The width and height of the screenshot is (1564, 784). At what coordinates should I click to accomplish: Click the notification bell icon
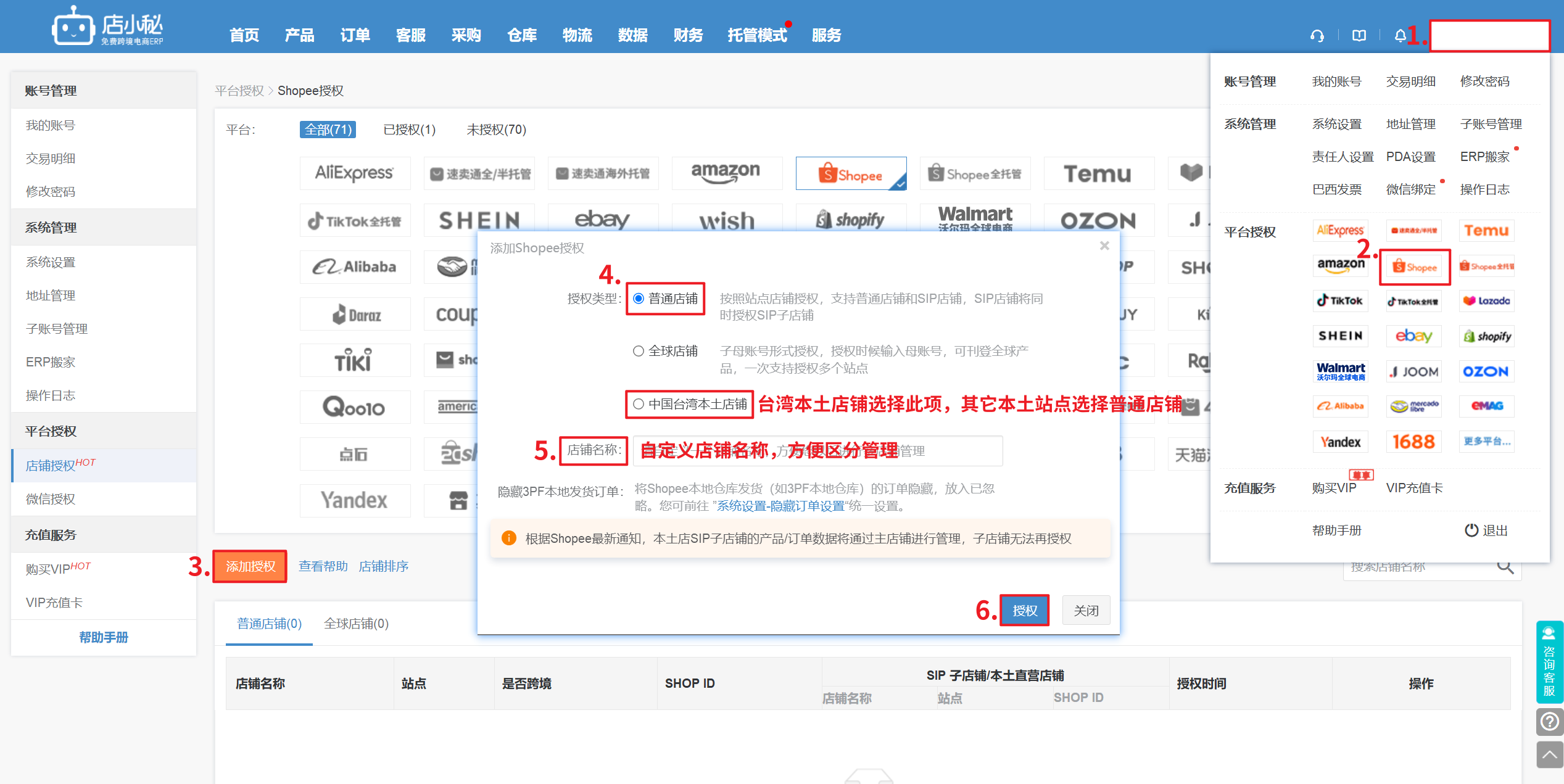click(1400, 36)
